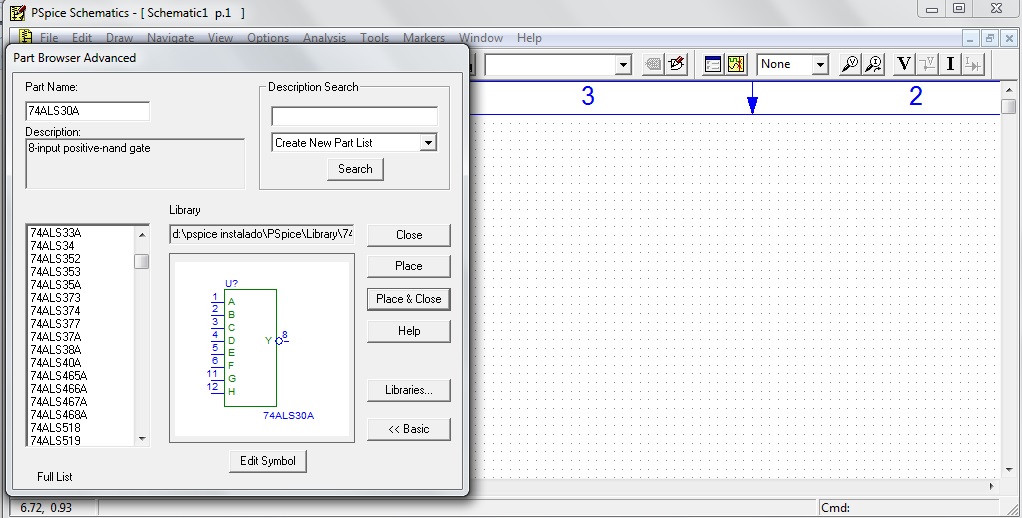This screenshot has width=1022, height=518.
Task: Click the Edit Attributes toolbar icon
Action: (x=653, y=64)
